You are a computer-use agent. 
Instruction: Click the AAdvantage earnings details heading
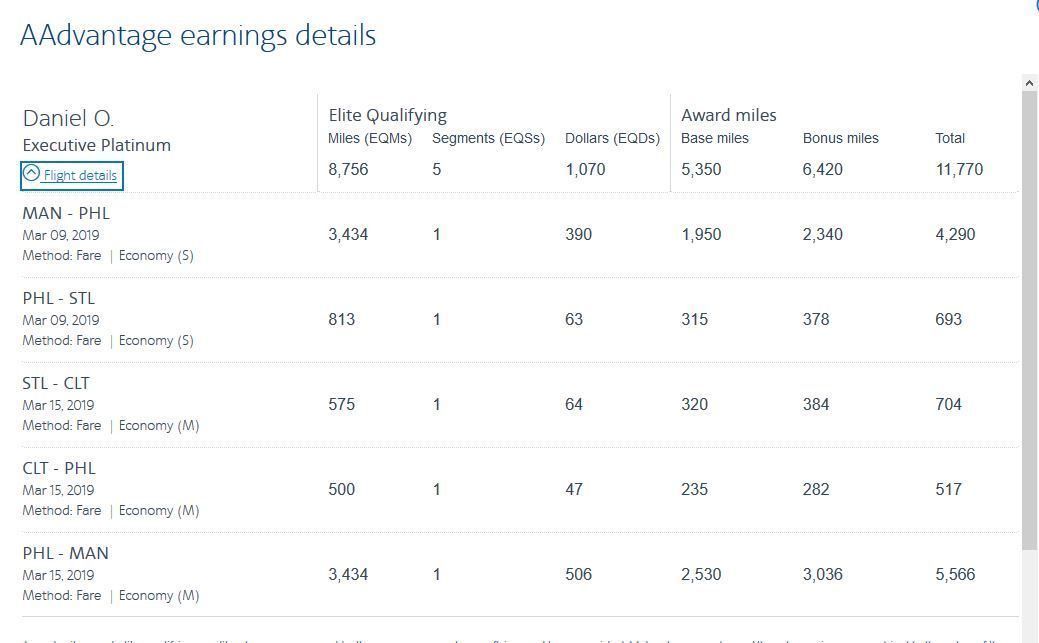[198, 35]
